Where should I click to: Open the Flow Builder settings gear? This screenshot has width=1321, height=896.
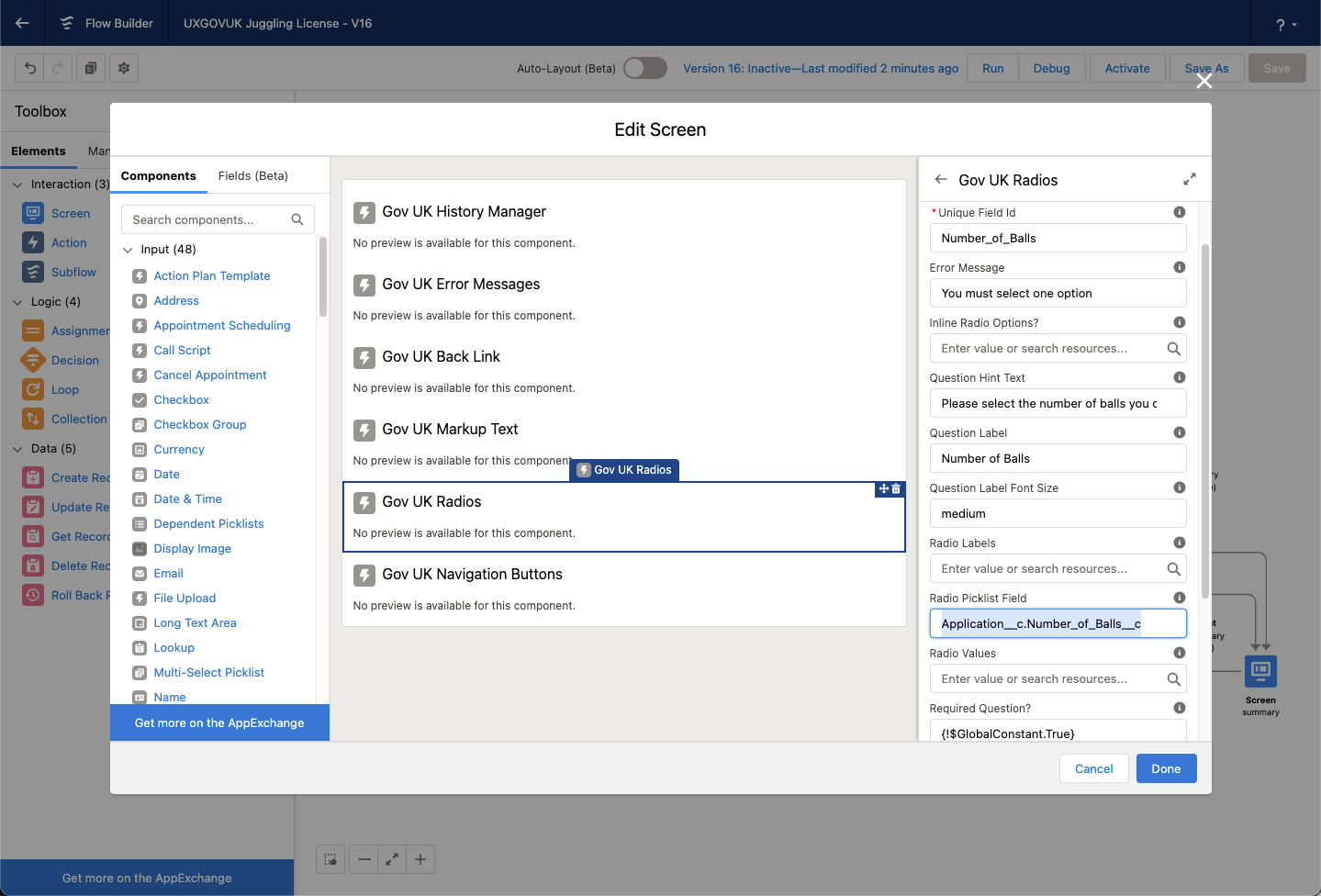click(x=123, y=68)
